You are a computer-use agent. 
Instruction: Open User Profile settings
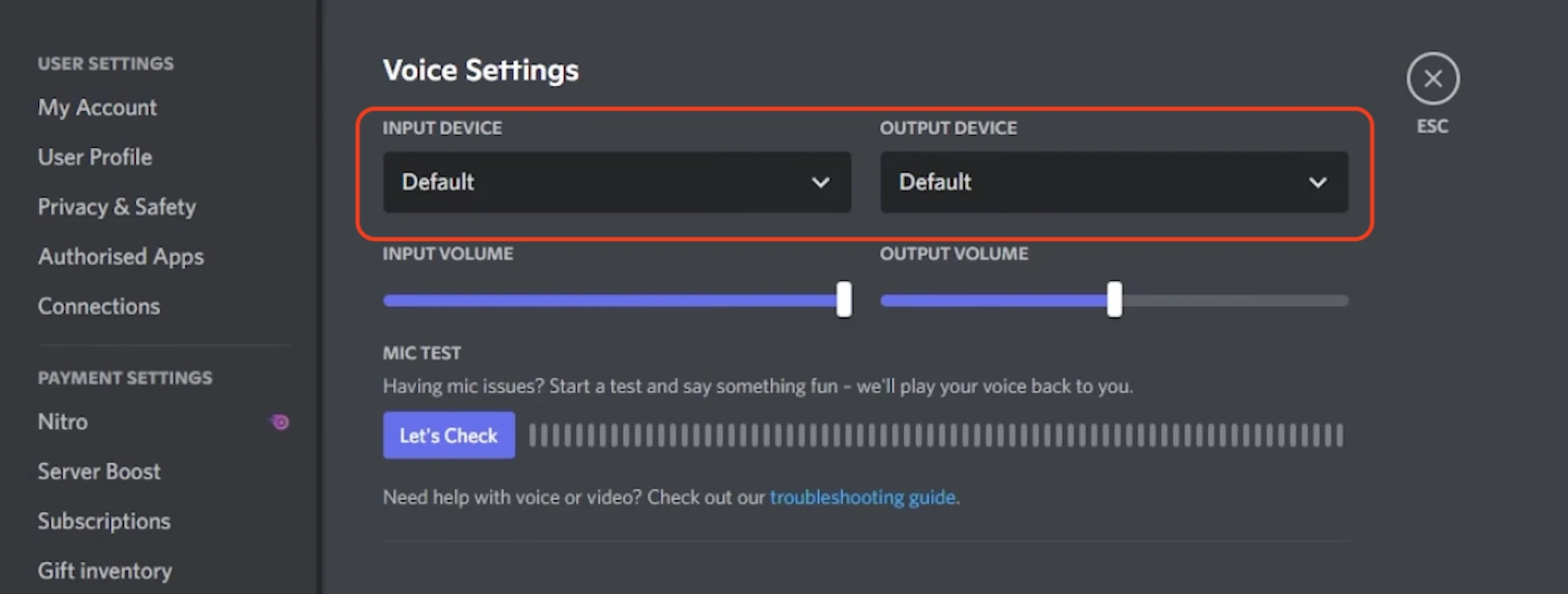[95, 157]
